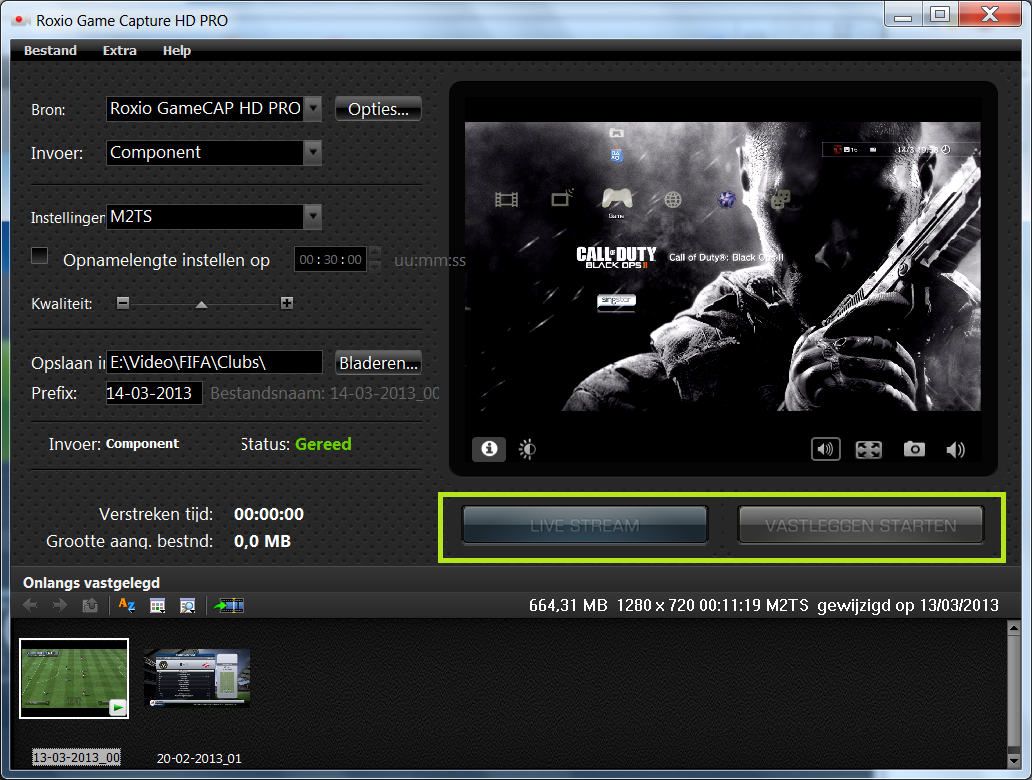Click the 20-02-2013_01 file name label
The height and width of the screenshot is (780, 1032).
click(199, 758)
